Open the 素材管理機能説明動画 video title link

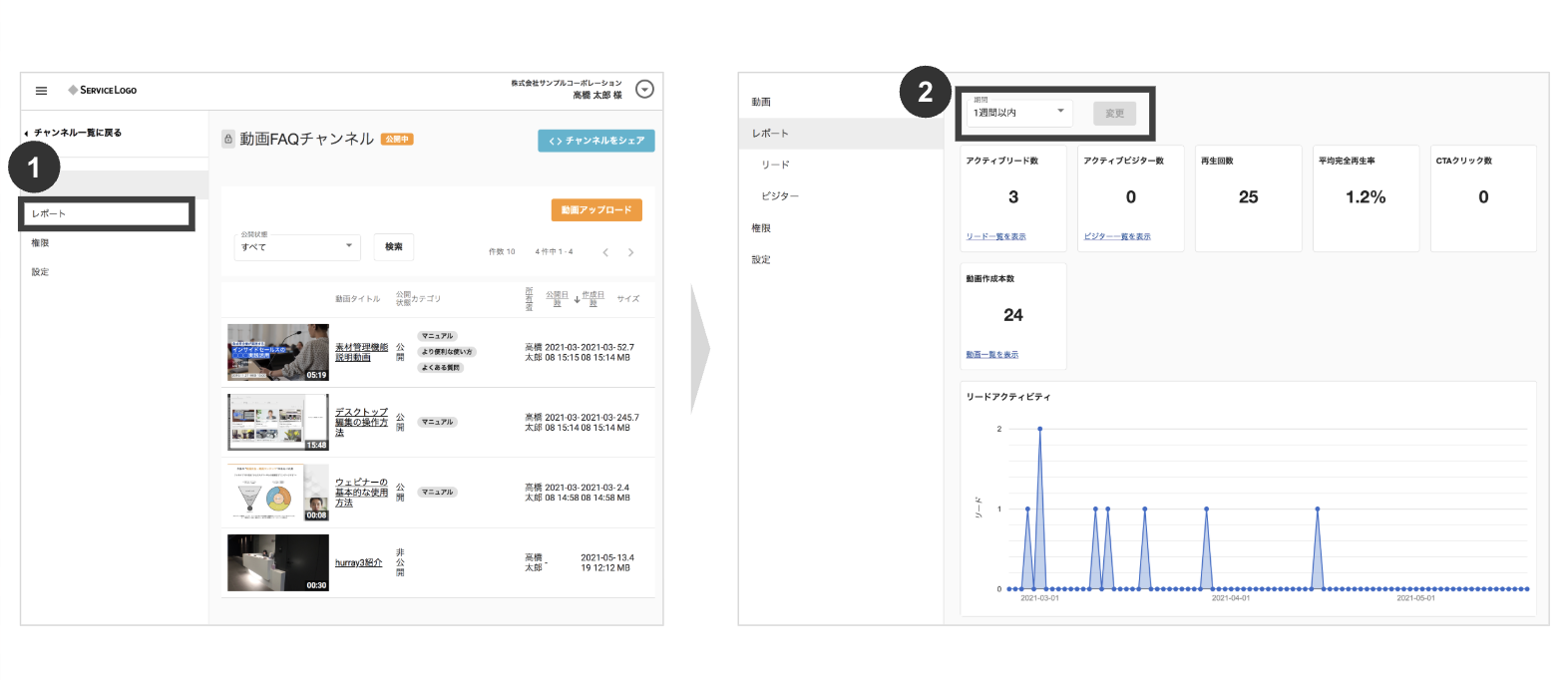[x=361, y=352]
